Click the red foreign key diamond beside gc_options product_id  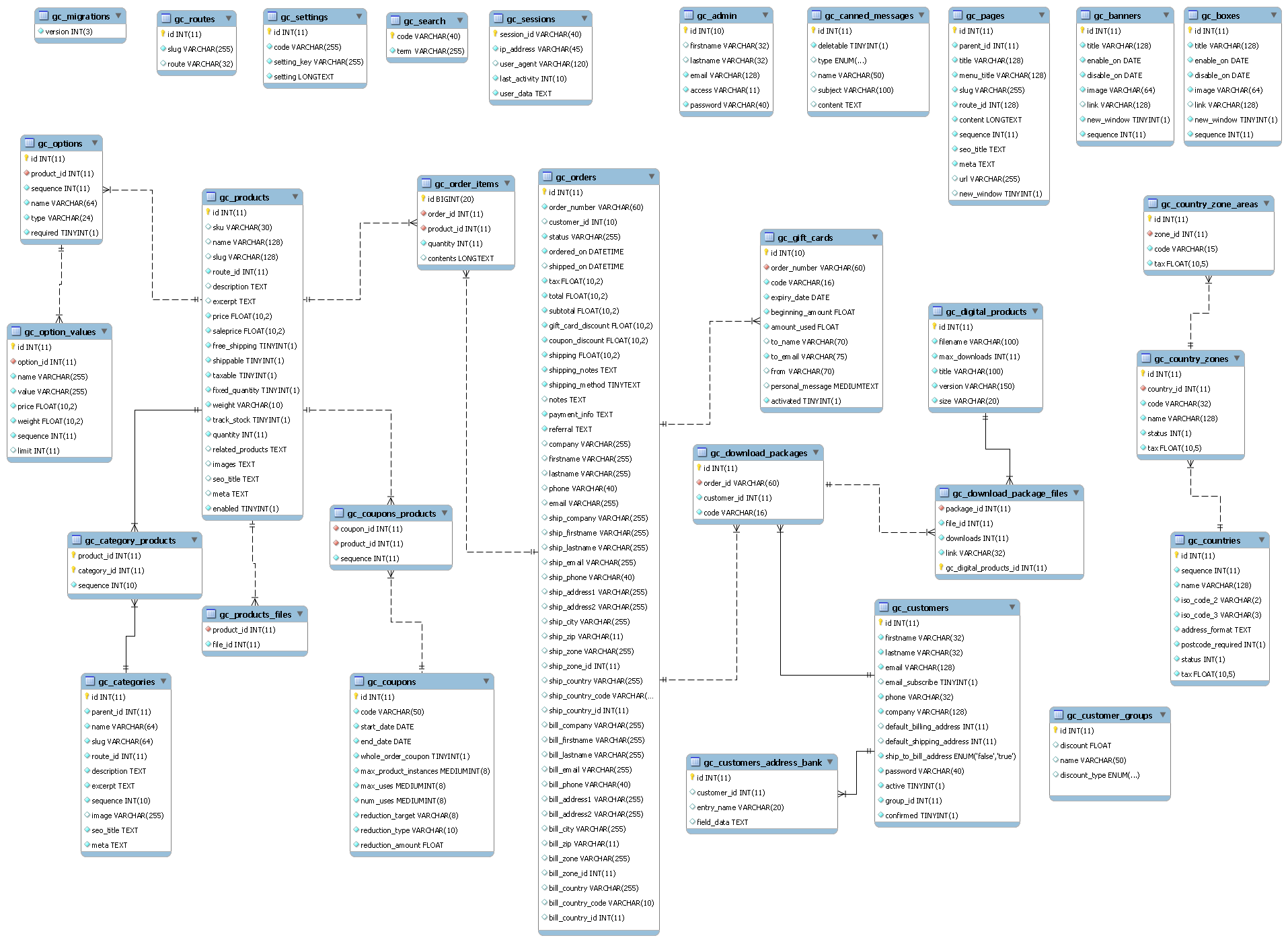pyautogui.click(x=27, y=174)
